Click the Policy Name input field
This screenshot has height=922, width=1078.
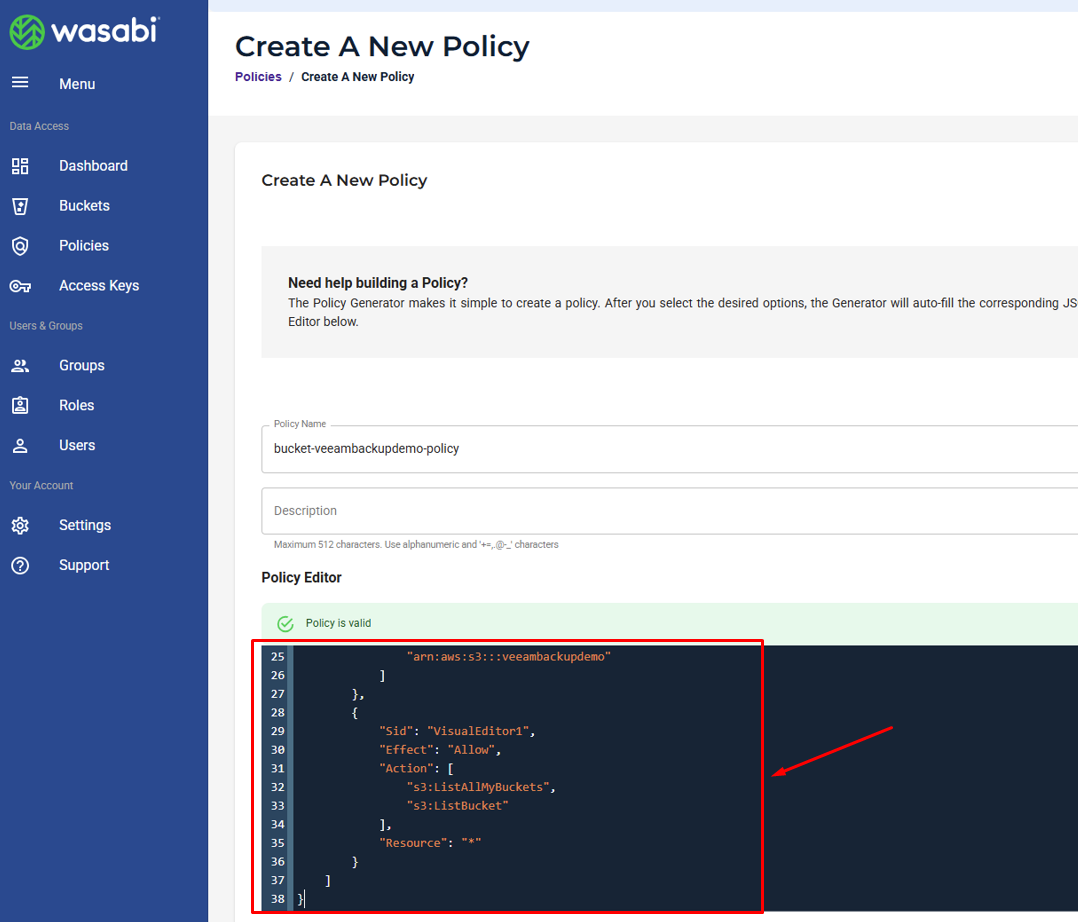pyautogui.click(x=669, y=448)
